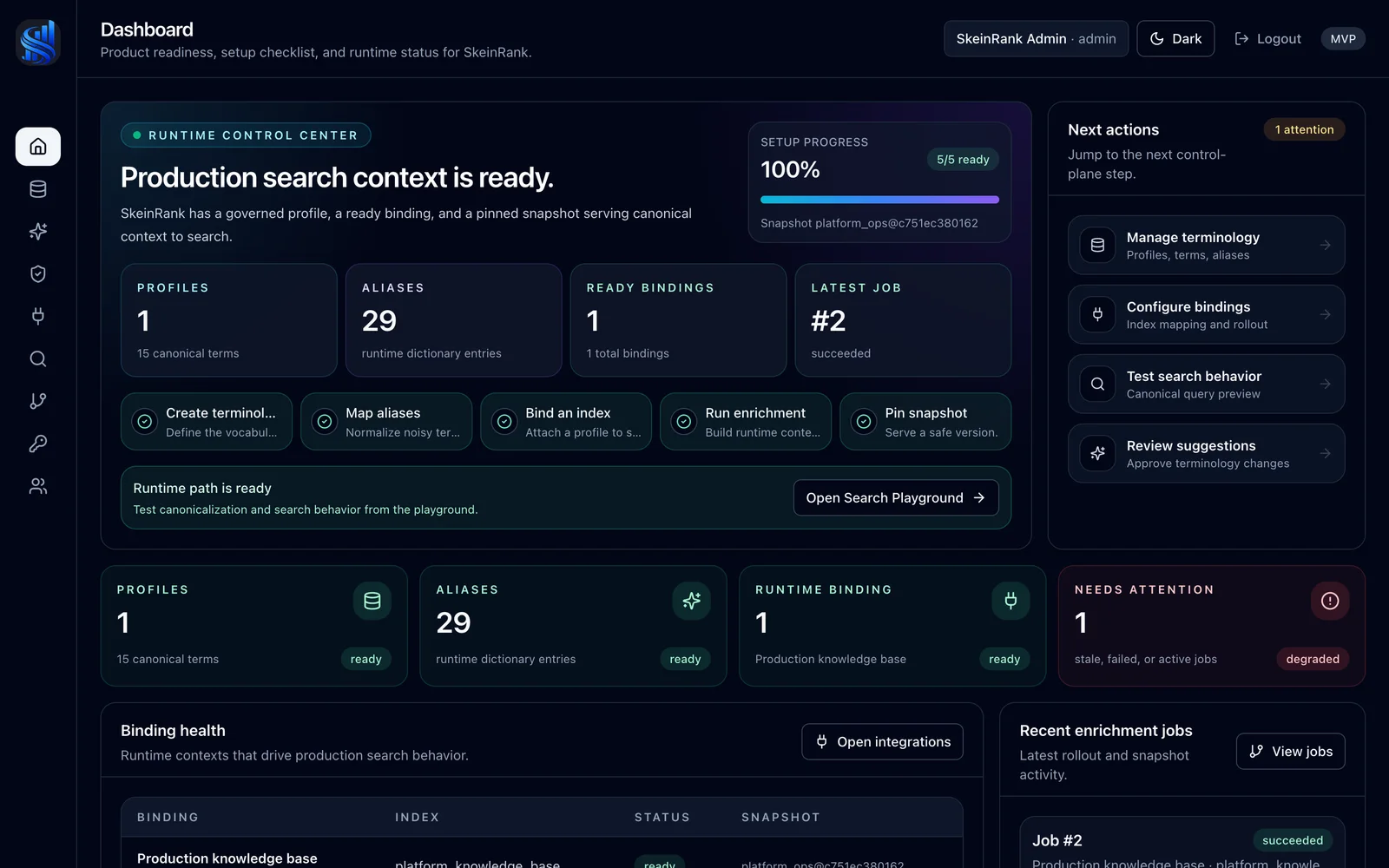This screenshot has width=1389, height=868.
Task: Click the check icon on Bind an index step
Action: point(504,422)
